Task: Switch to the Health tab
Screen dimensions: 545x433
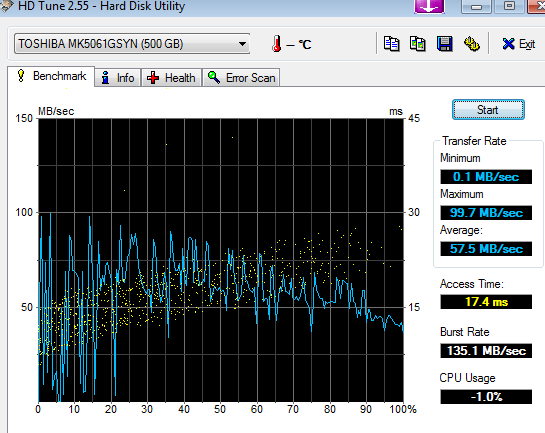Action: (171, 77)
